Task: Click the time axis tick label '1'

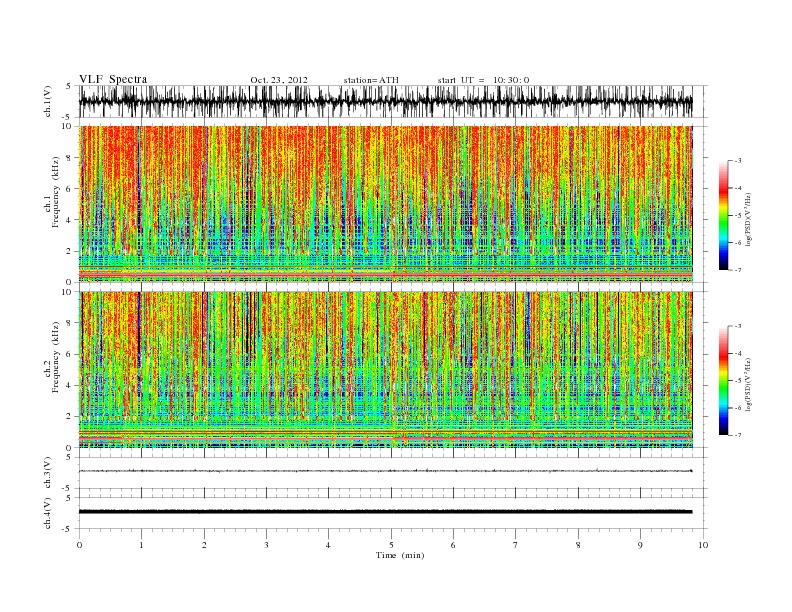Action: click(141, 545)
